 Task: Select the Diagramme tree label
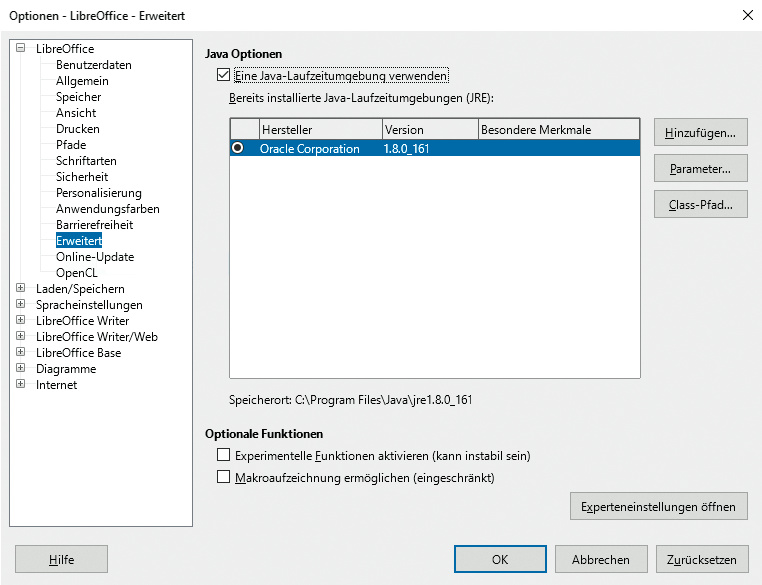point(66,369)
